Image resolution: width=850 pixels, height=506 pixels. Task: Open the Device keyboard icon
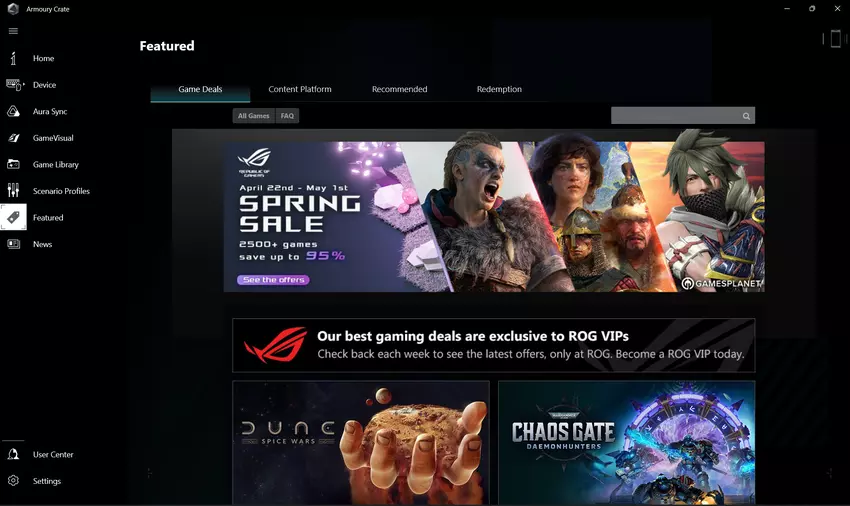15,85
